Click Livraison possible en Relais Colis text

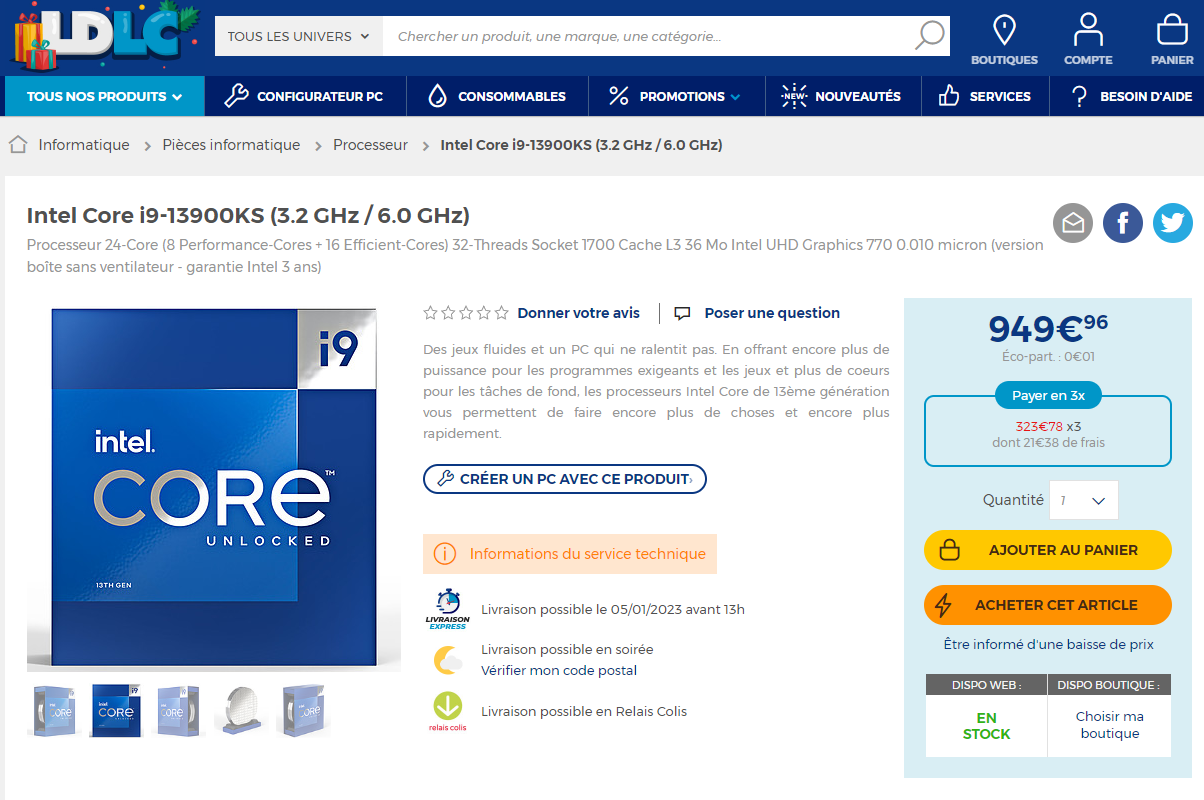[584, 711]
